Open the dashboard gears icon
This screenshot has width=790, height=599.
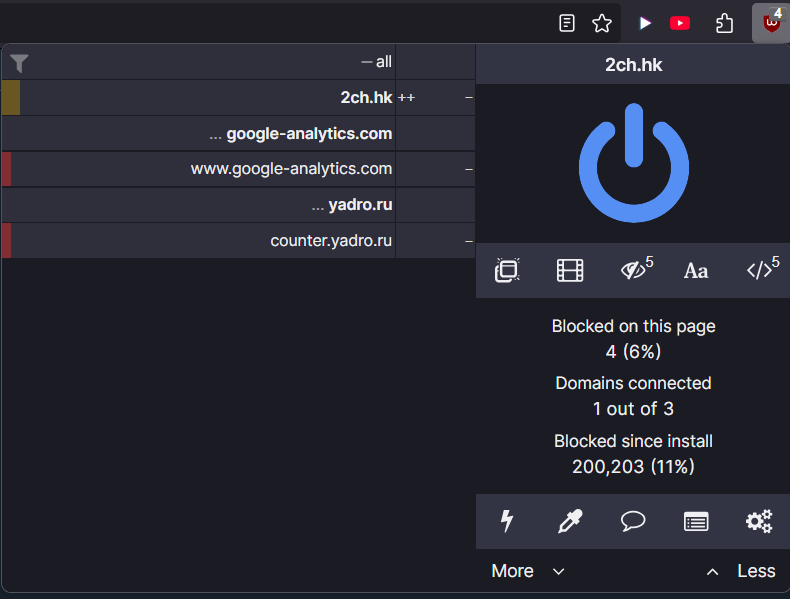(759, 521)
